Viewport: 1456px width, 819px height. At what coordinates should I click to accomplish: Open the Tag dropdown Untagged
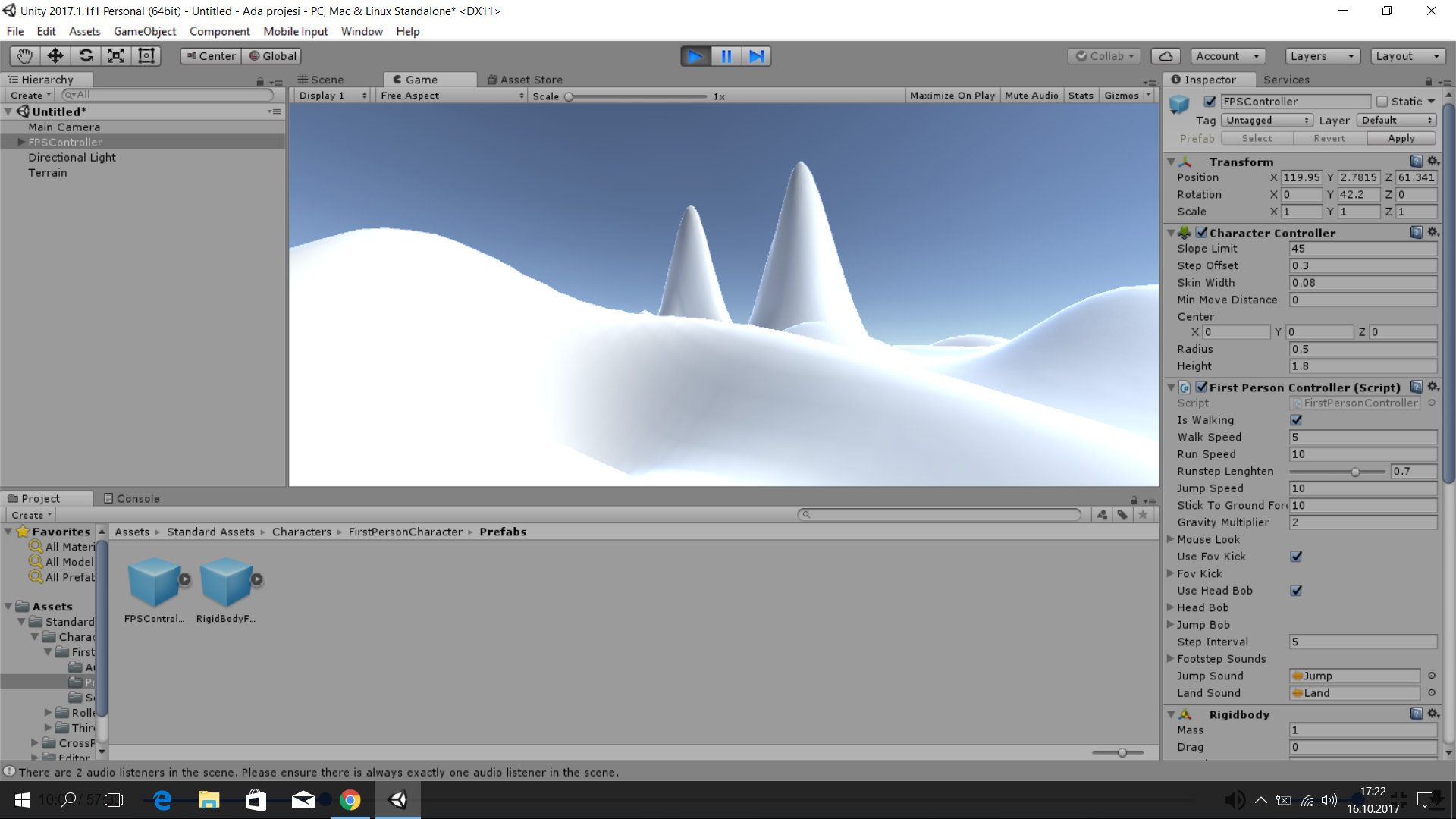point(1267,121)
